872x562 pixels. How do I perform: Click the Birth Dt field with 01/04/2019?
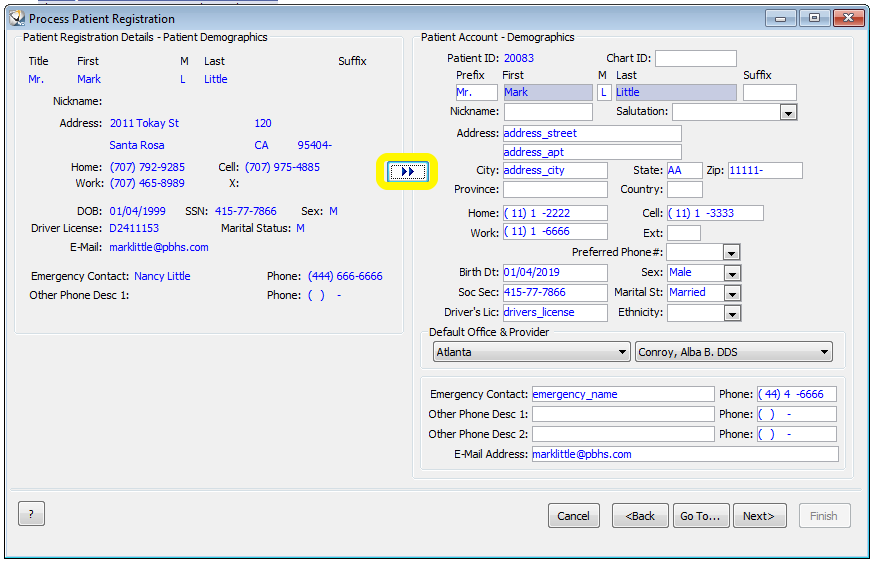[555, 273]
